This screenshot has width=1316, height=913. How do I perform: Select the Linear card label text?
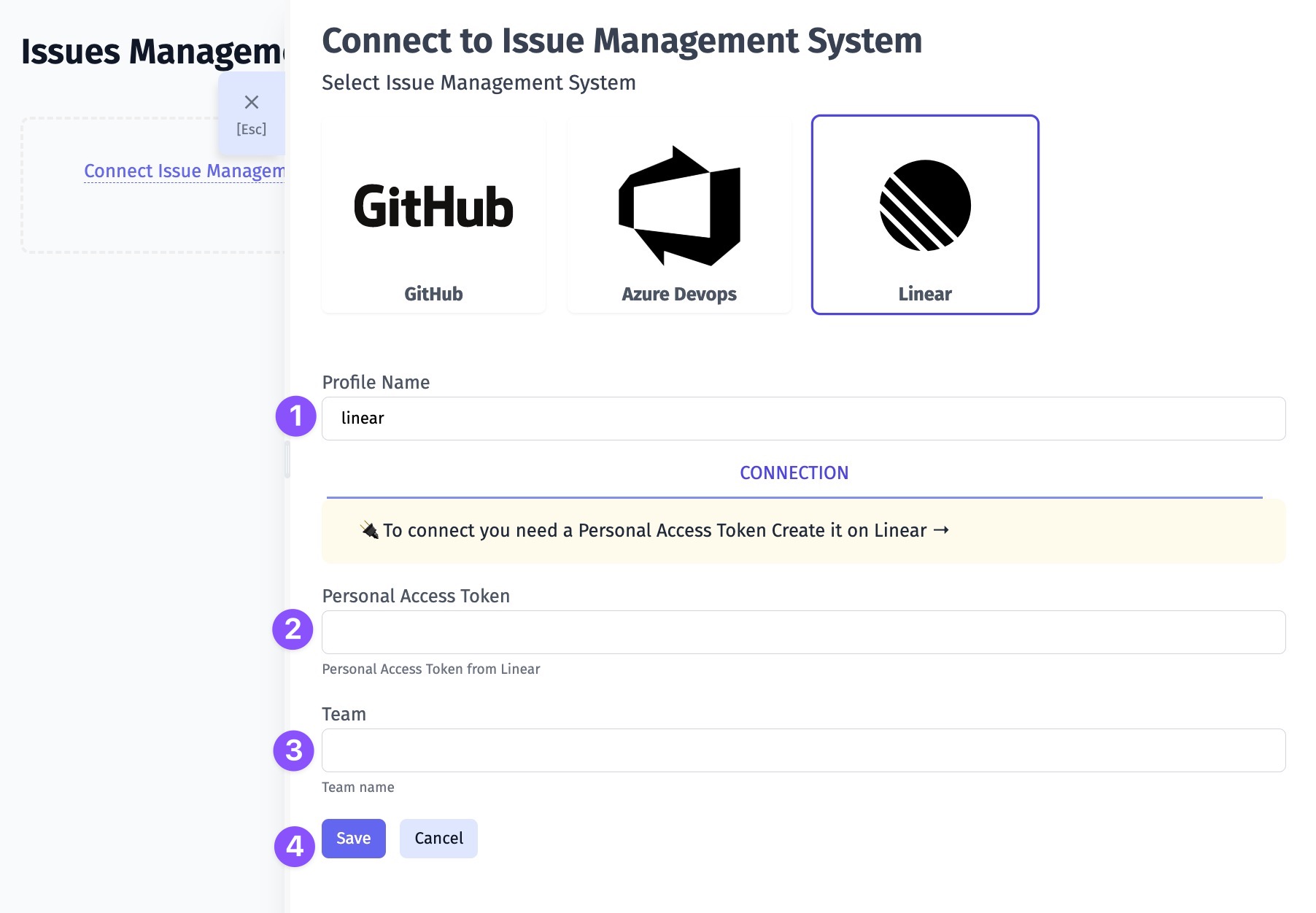(925, 294)
